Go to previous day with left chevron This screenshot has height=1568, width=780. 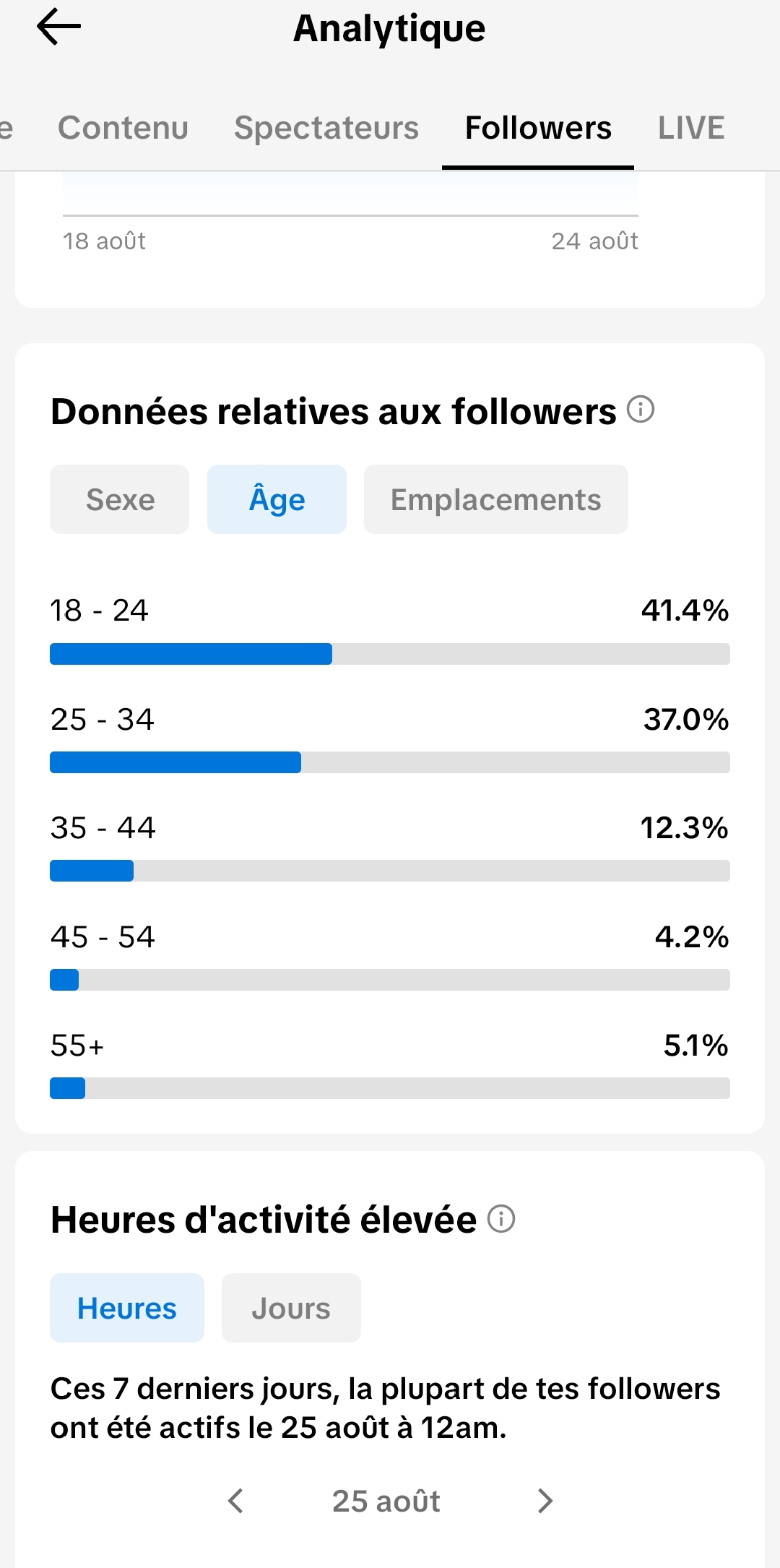(x=235, y=1501)
